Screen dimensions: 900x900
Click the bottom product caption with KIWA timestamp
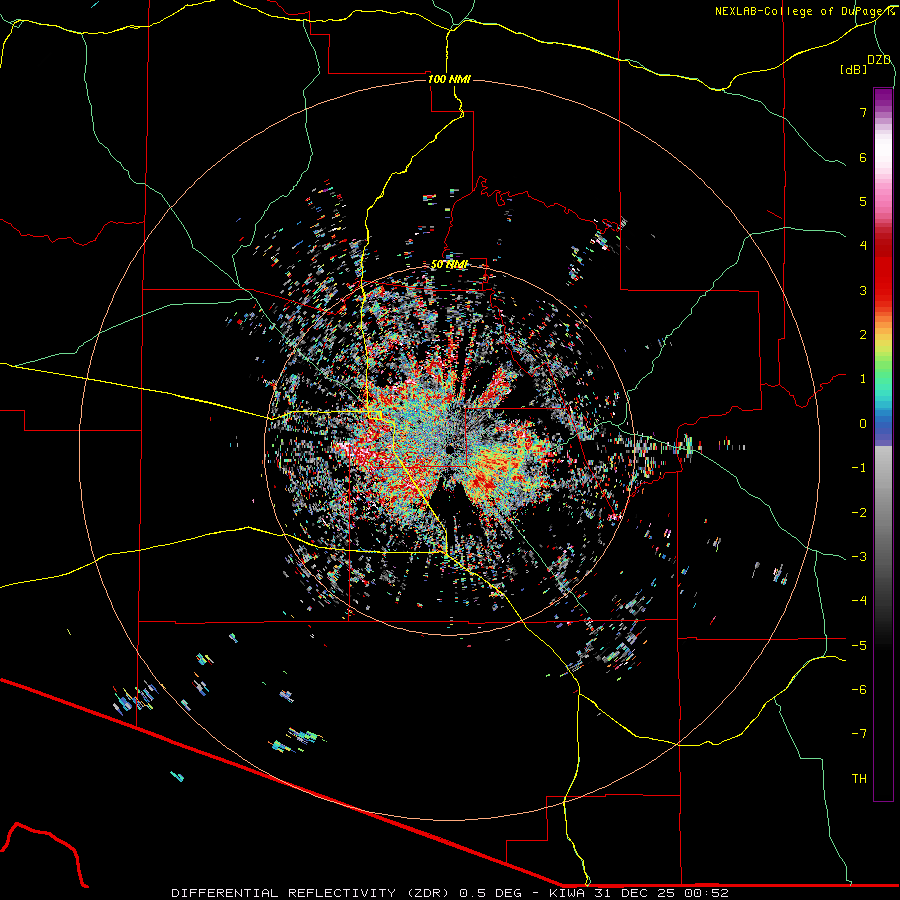click(x=450, y=893)
